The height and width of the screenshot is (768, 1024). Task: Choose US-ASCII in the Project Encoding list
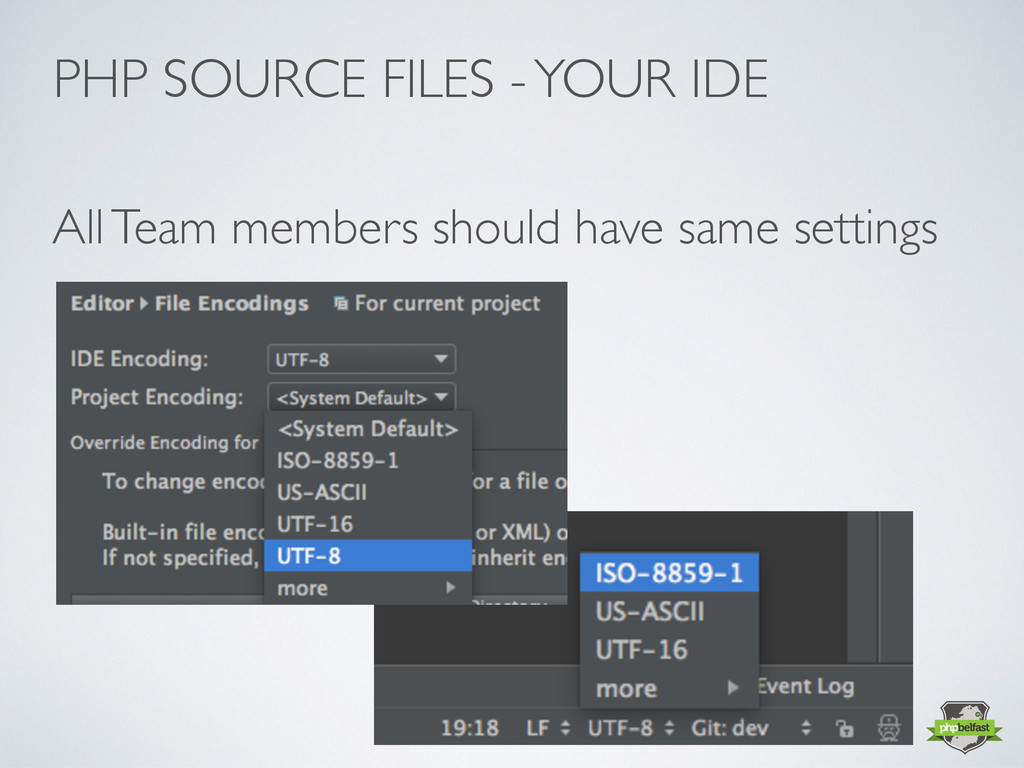coord(368,492)
